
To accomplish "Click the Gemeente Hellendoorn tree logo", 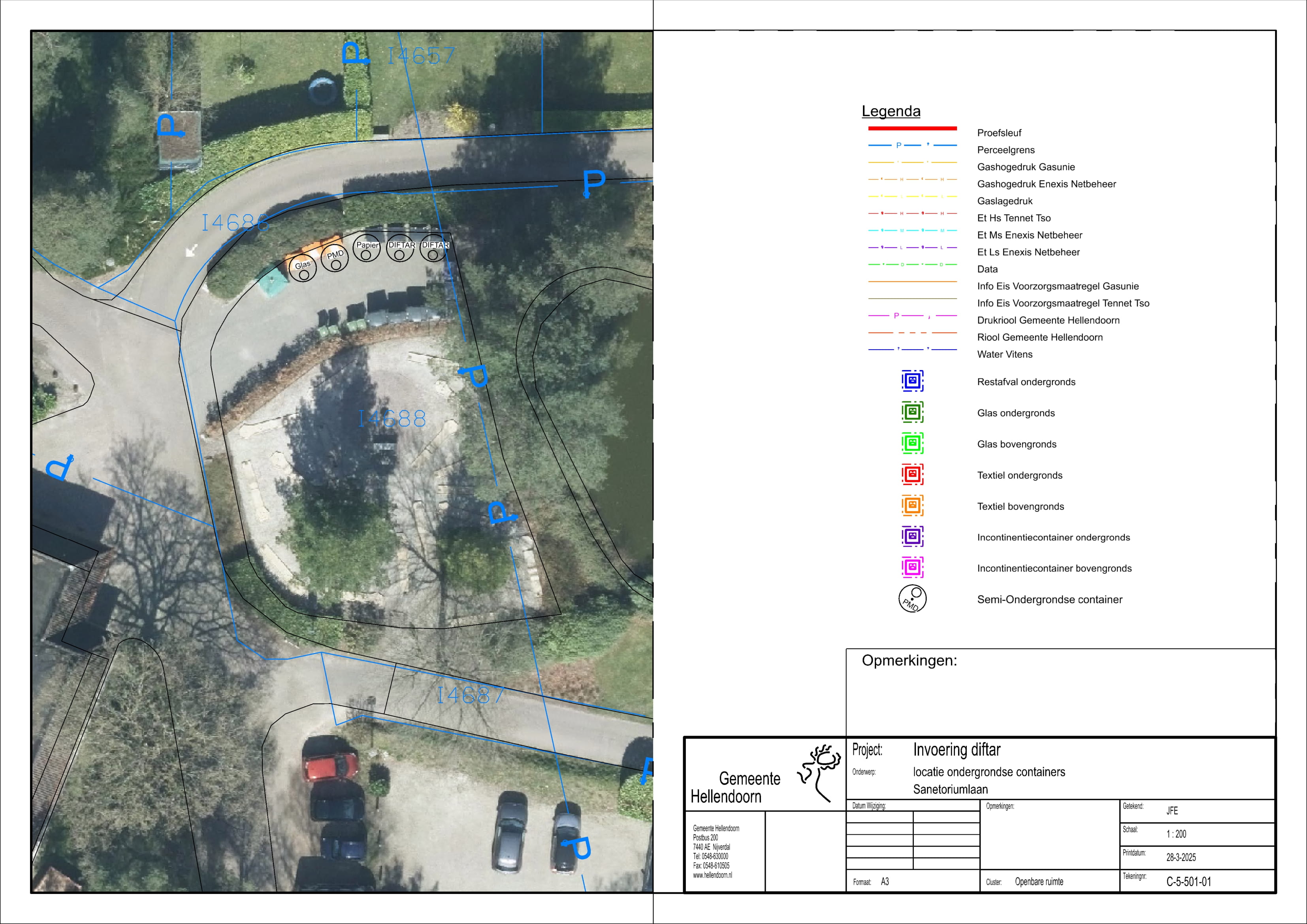I will tap(820, 772).
